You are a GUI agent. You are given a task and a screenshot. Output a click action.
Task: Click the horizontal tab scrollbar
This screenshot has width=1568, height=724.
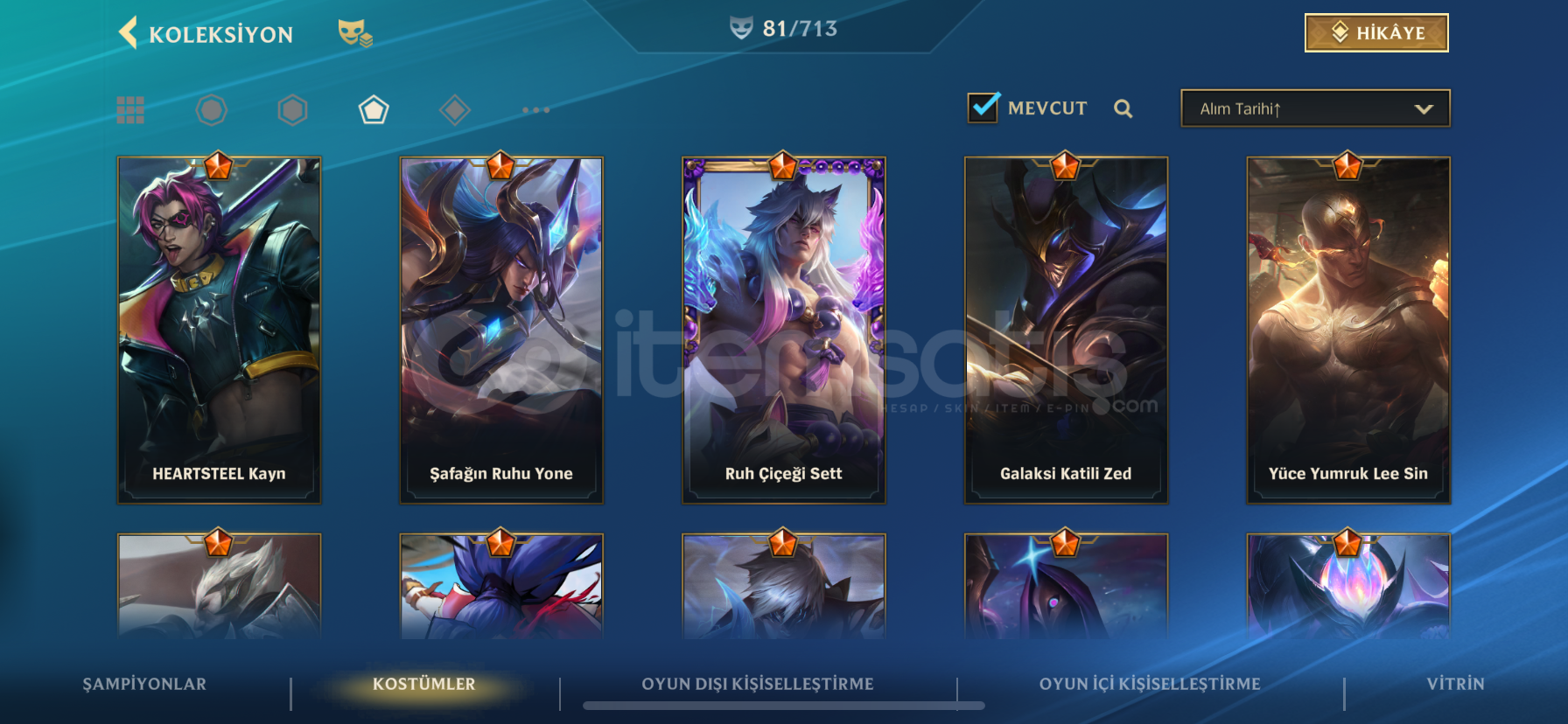click(784, 706)
